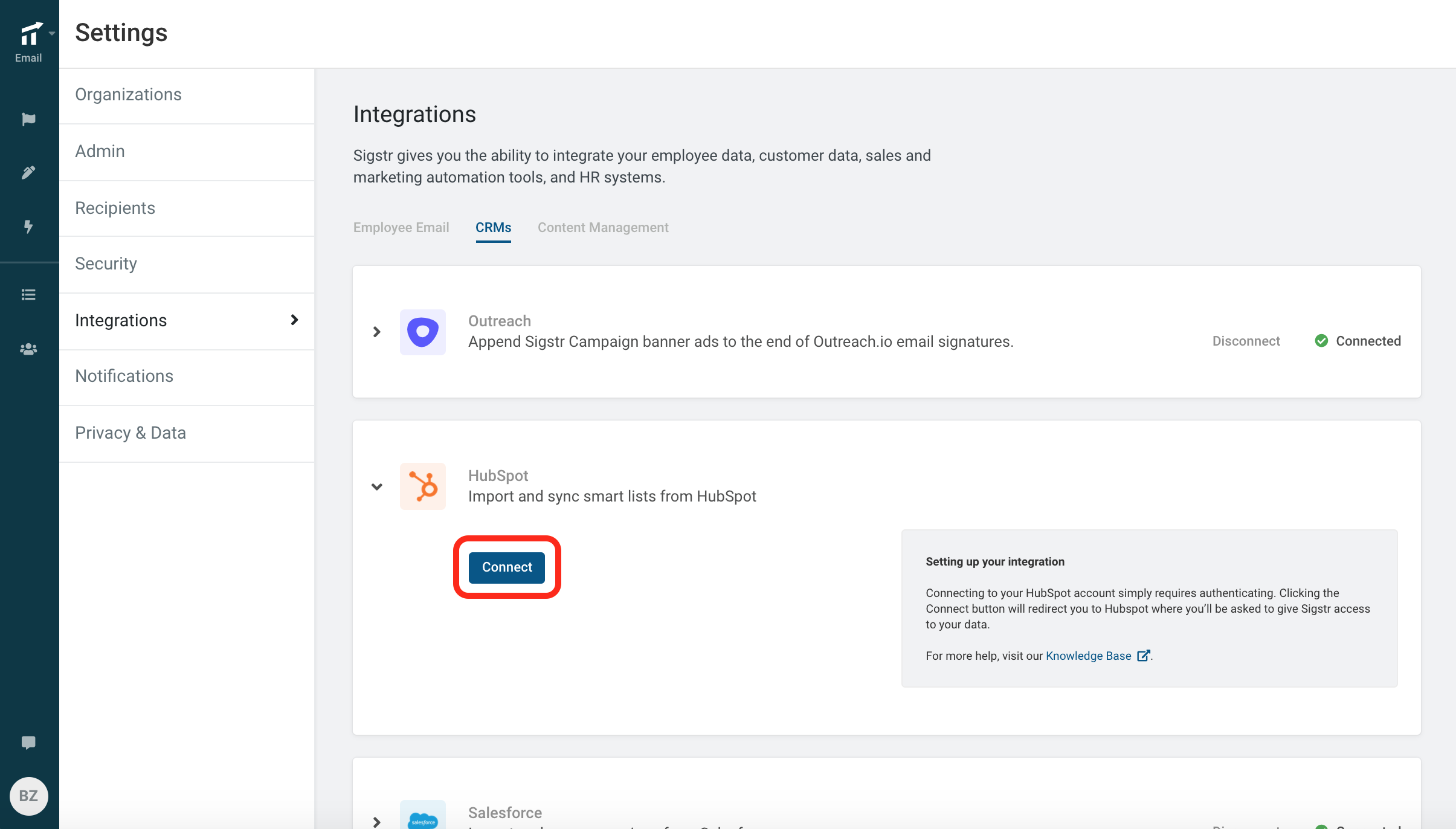Screen dimensions: 1456x829
Task: Click the Salesforce cloud logo icon
Action: pos(423,816)
